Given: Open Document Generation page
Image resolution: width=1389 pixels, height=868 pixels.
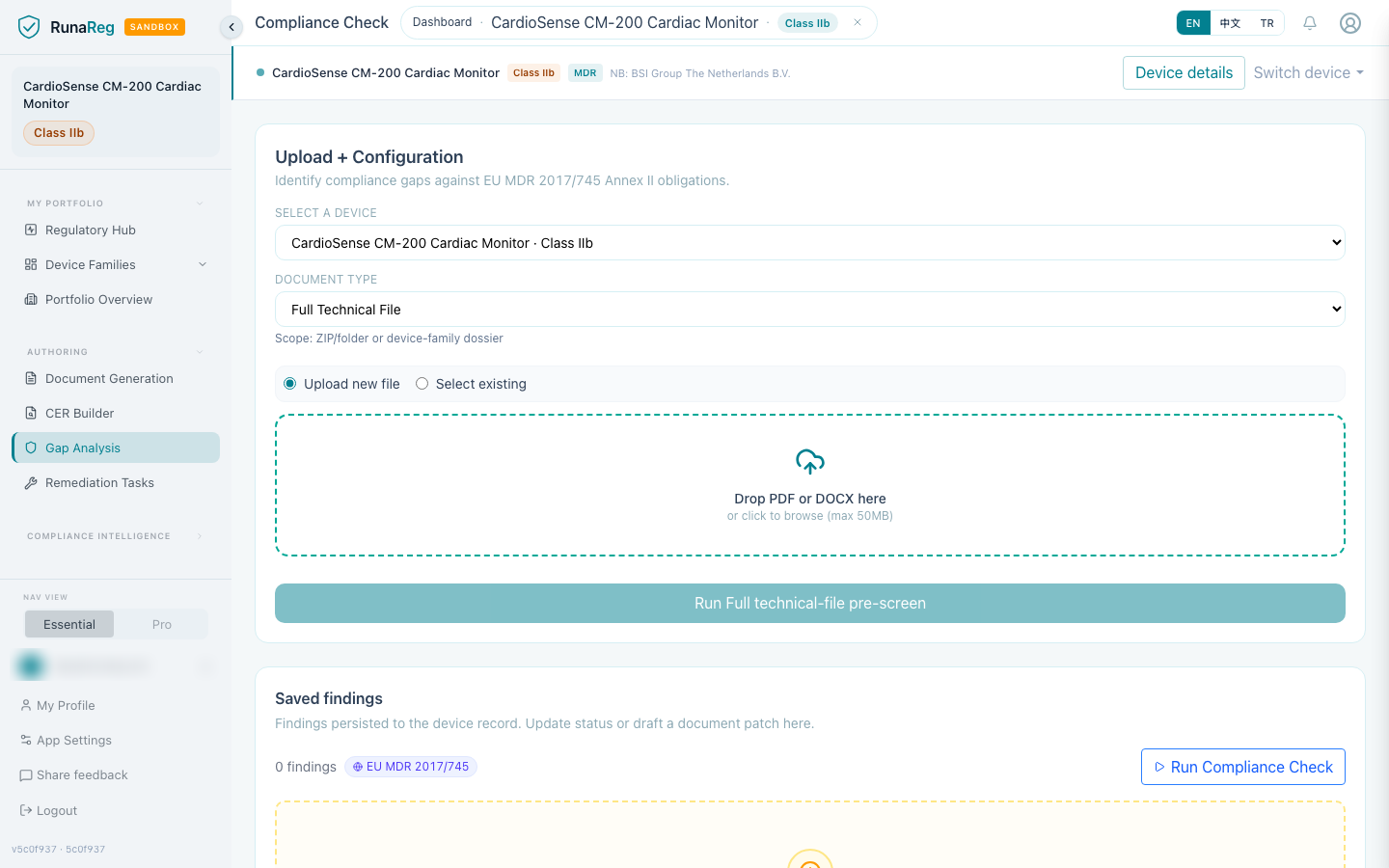Looking at the screenshot, I should click(x=116, y=378).
